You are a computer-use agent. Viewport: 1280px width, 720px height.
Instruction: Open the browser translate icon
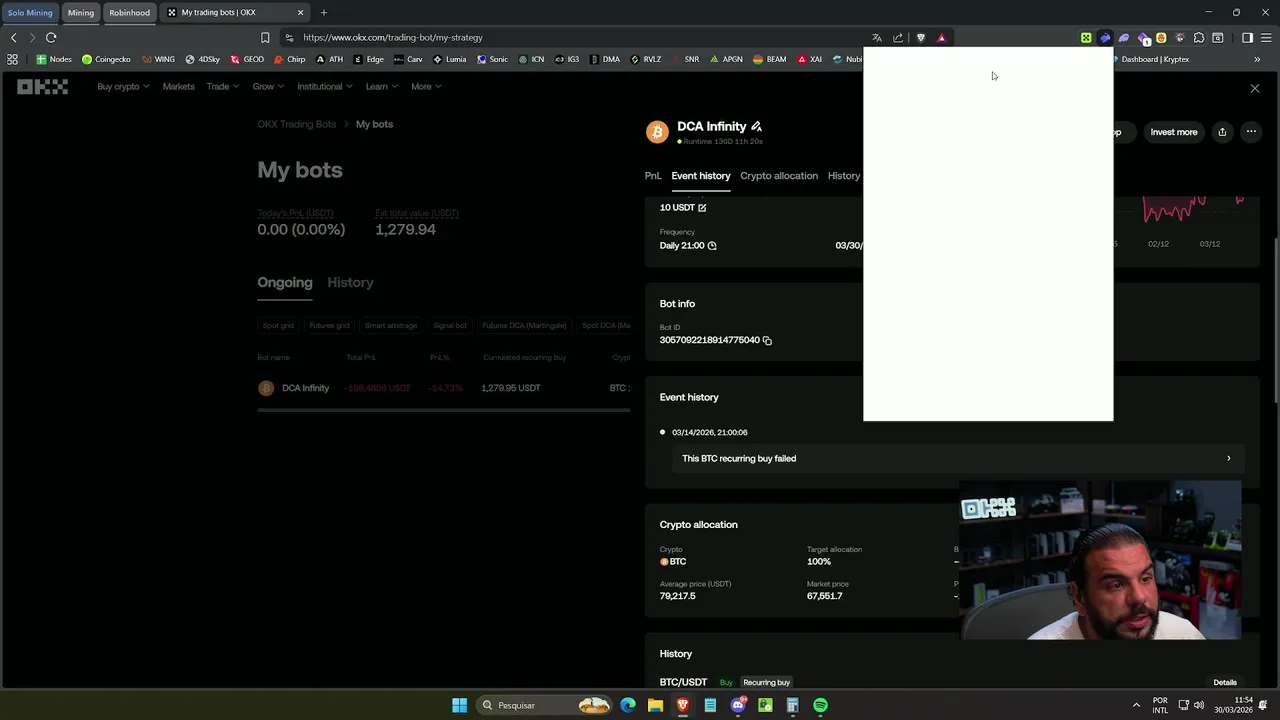point(877,38)
